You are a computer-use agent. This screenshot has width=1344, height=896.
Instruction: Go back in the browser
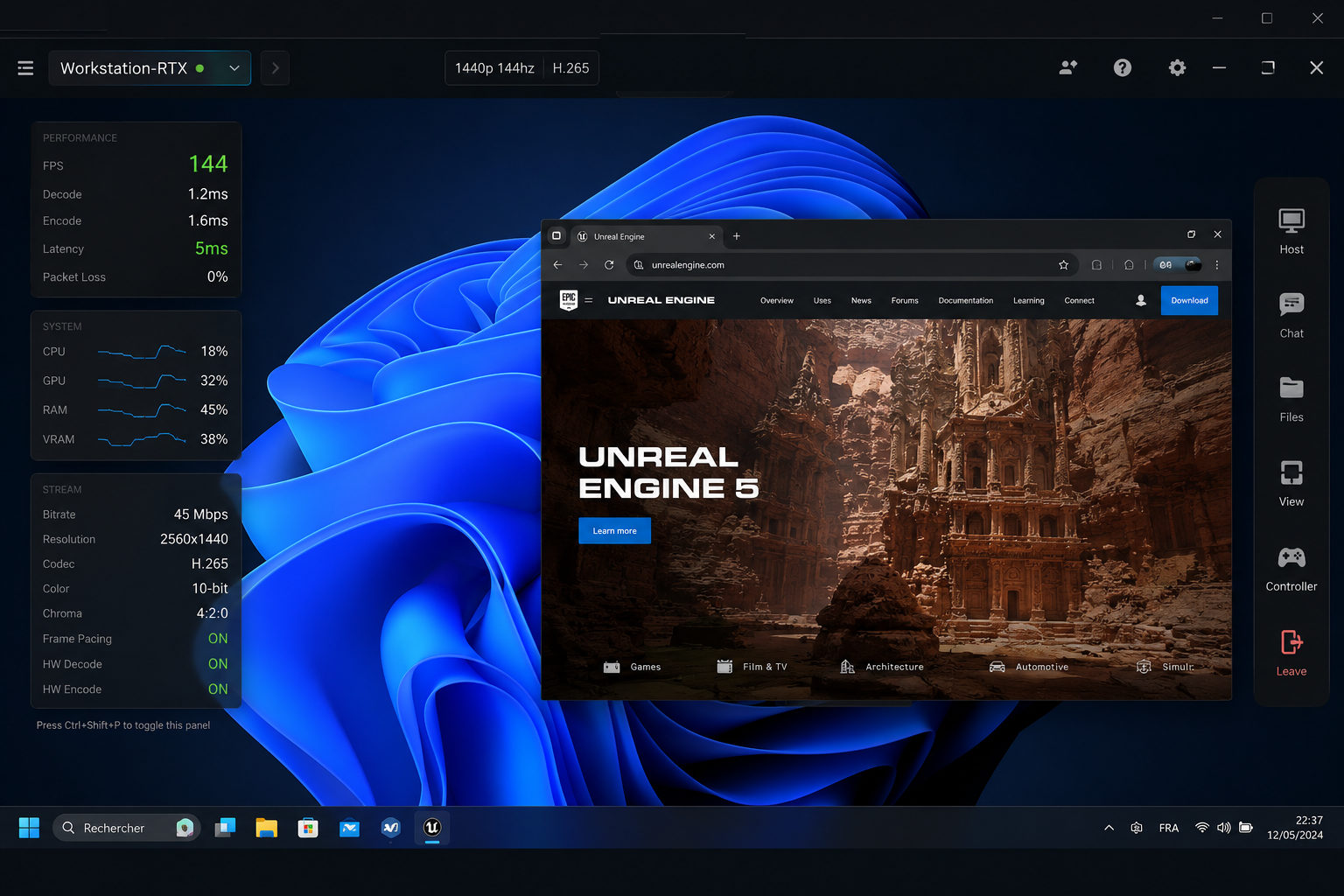(x=558, y=265)
